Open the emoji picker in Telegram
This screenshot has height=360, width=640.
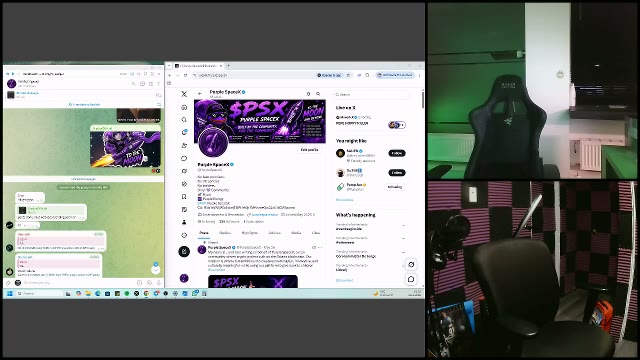tap(149, 283)
